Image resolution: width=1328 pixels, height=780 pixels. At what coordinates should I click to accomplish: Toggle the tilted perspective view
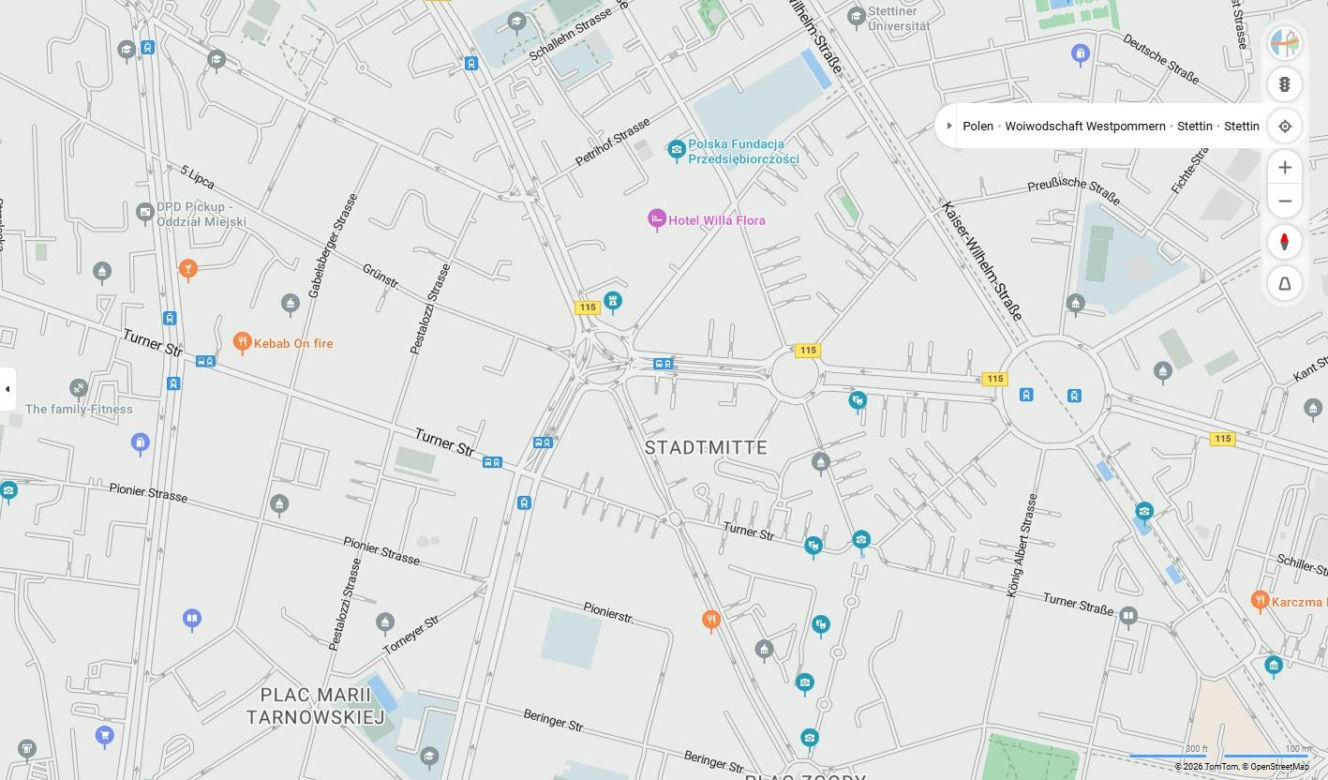[1285, 284]
